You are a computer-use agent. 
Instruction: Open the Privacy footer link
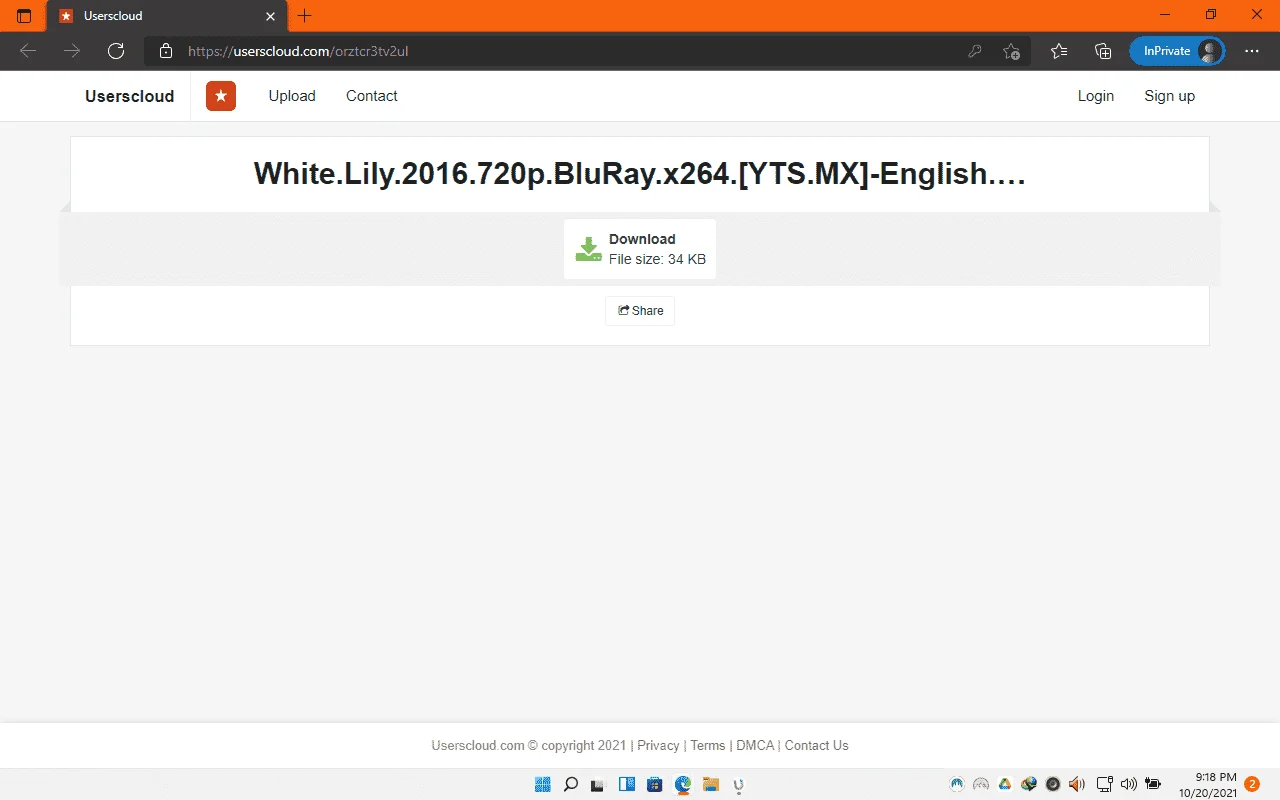point(658,745)
